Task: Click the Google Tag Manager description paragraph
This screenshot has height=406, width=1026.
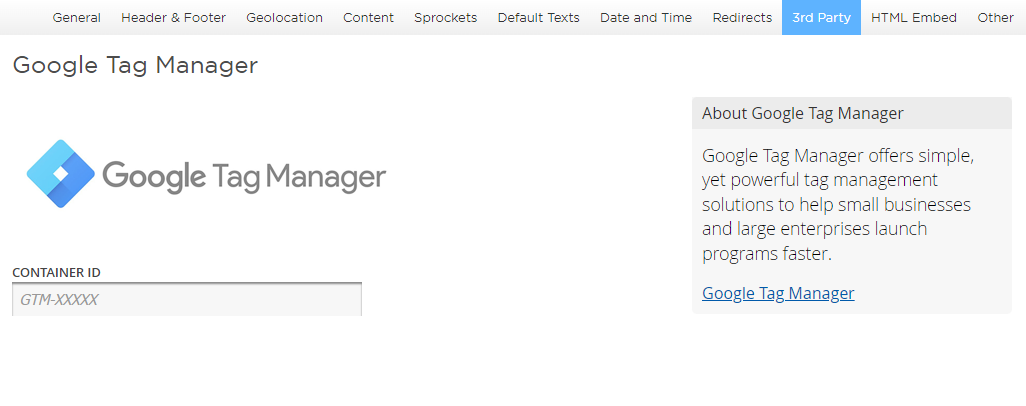Action: pyautogui.click(x=837, y=204)
